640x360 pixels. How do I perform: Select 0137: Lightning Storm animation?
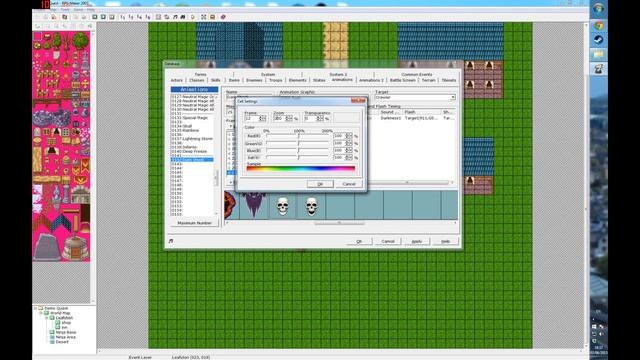pyautogui.click(x=192, y=139)
